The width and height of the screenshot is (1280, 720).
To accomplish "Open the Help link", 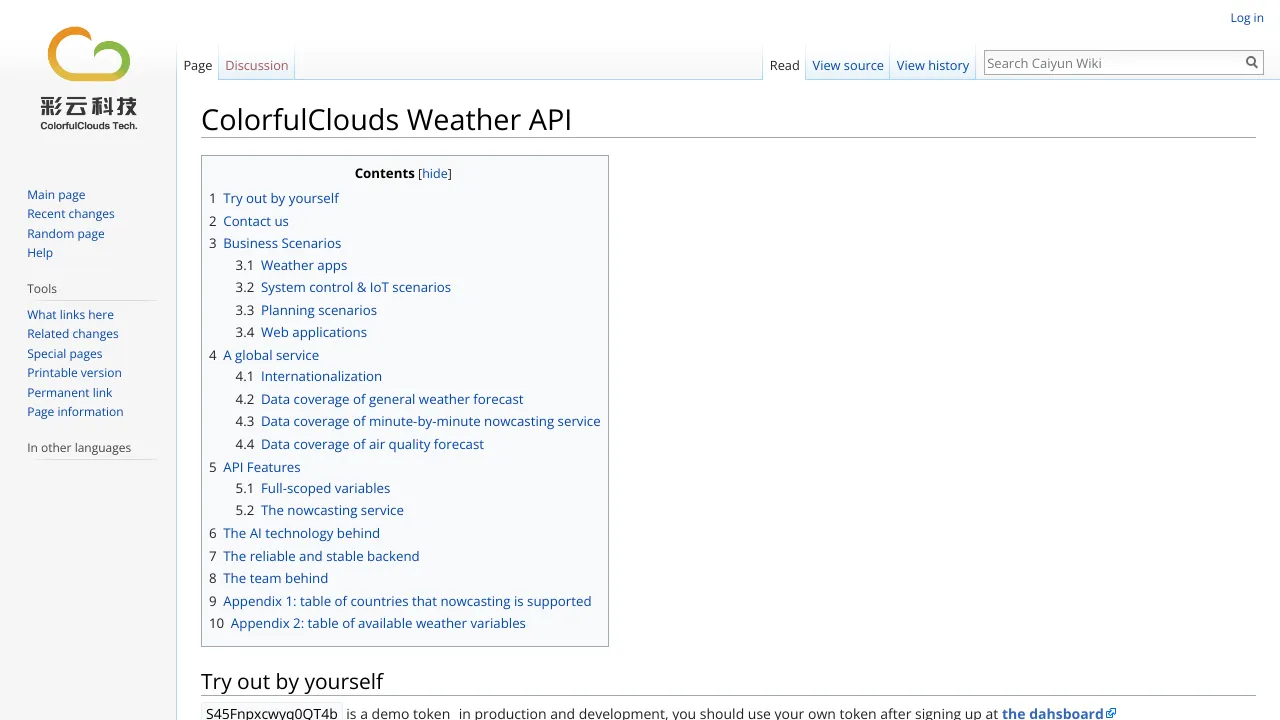I will pos(40,253).
